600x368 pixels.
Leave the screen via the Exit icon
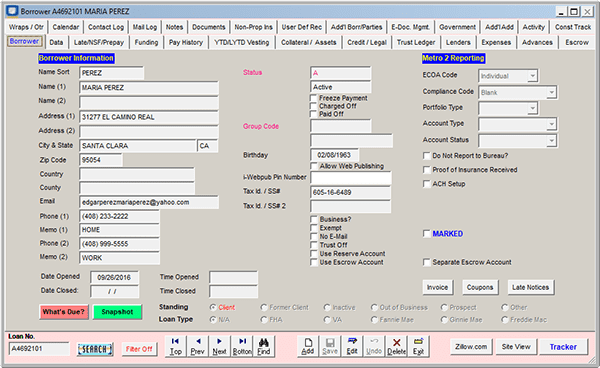coord(418,346)
